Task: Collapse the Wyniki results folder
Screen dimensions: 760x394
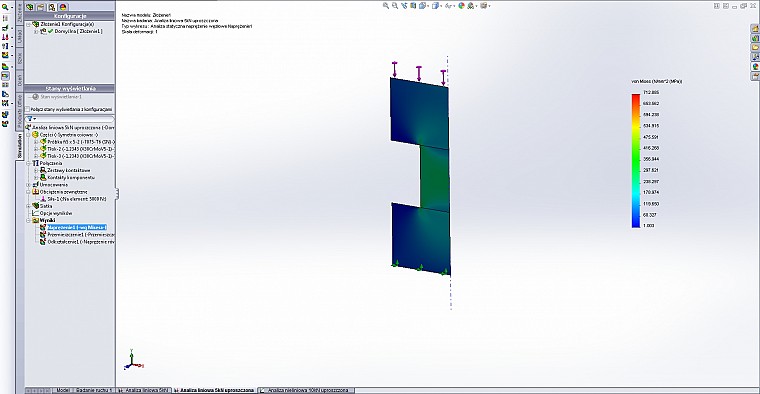Action: (29, 220)
